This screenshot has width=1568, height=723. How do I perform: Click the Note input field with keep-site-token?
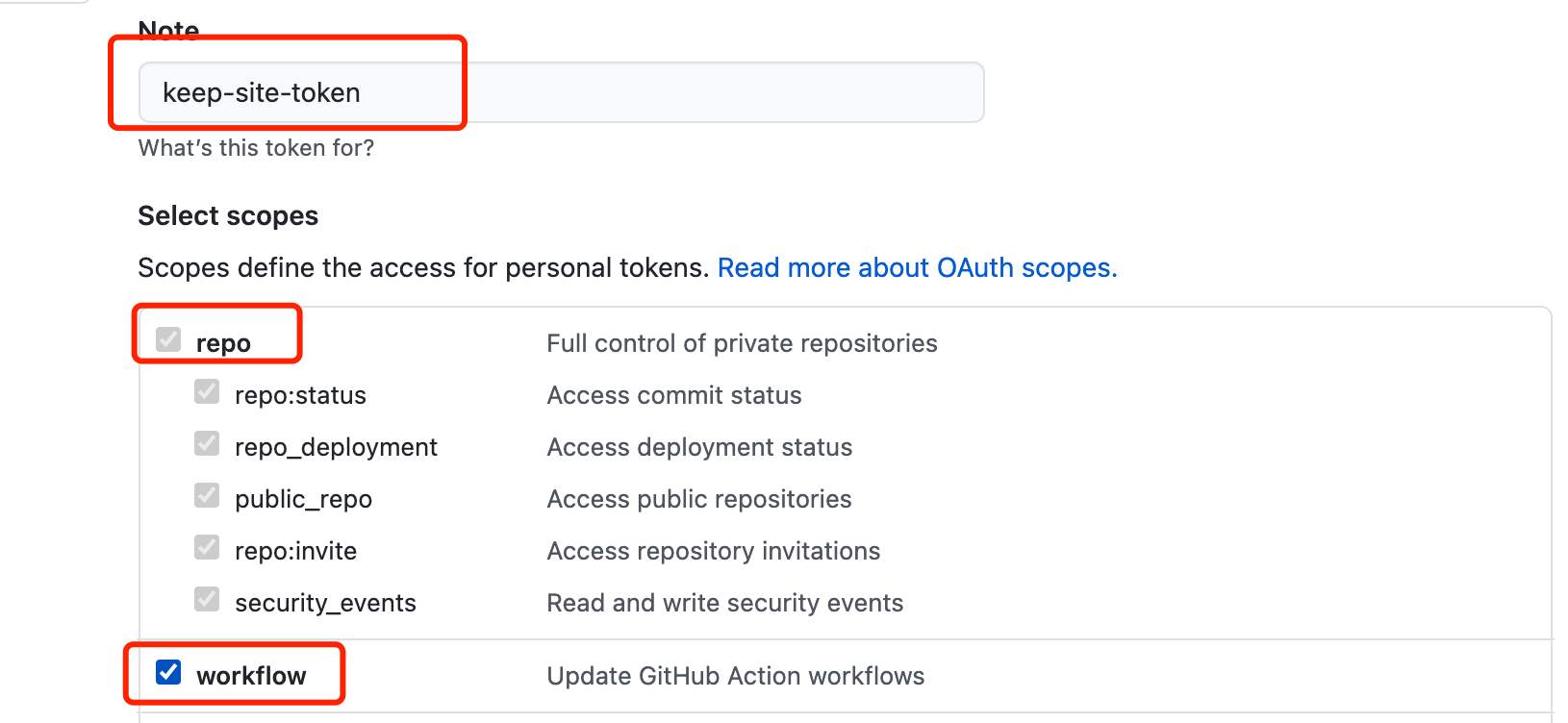(x=561, y=92)
